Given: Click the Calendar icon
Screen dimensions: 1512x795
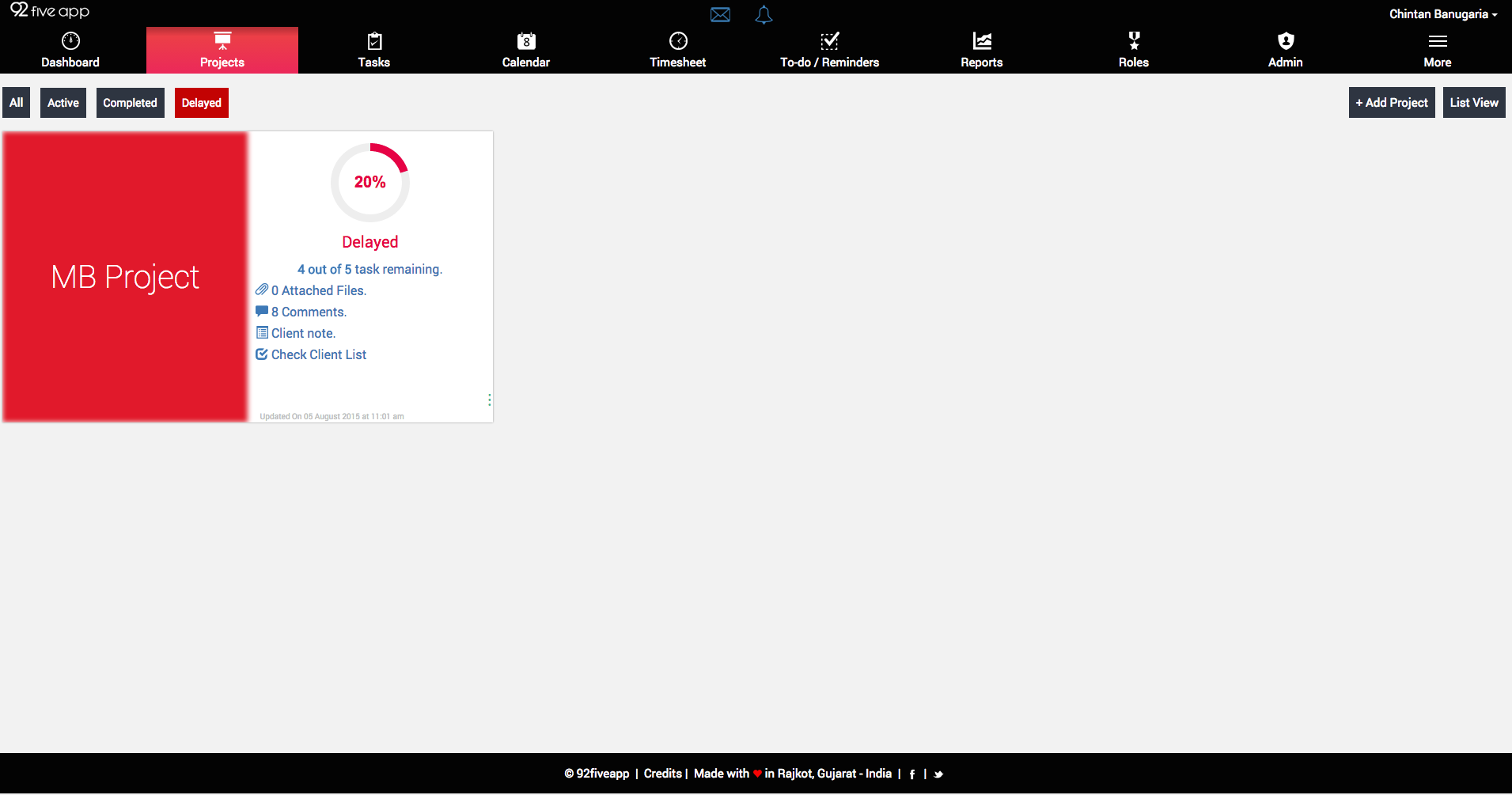Looking at the screenshot, I should (526, 40).
